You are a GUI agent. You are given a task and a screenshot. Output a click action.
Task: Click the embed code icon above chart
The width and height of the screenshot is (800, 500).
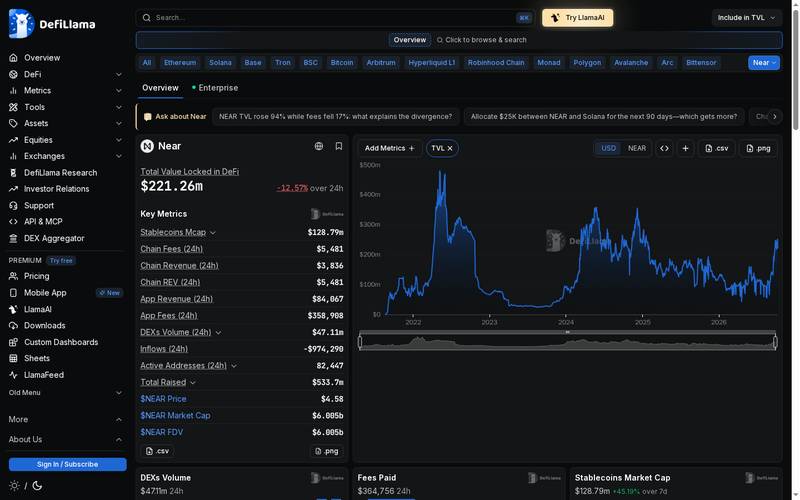664,148
